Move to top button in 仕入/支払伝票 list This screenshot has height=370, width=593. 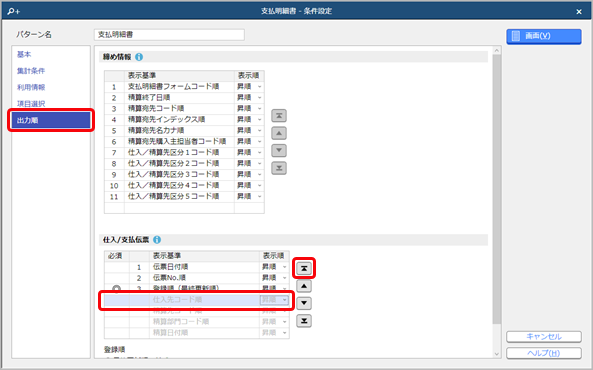click(x=304, y=269)
